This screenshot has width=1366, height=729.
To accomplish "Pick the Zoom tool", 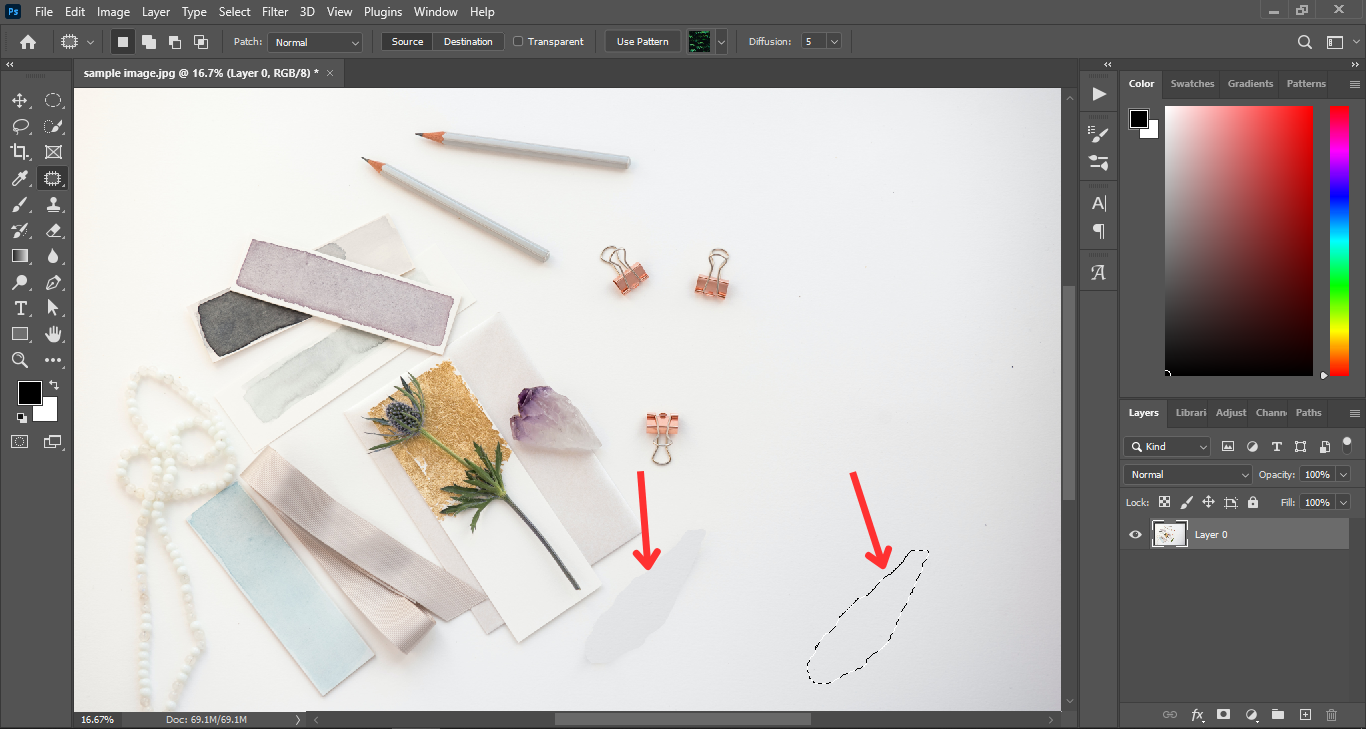I will click(x=20, y=360).
